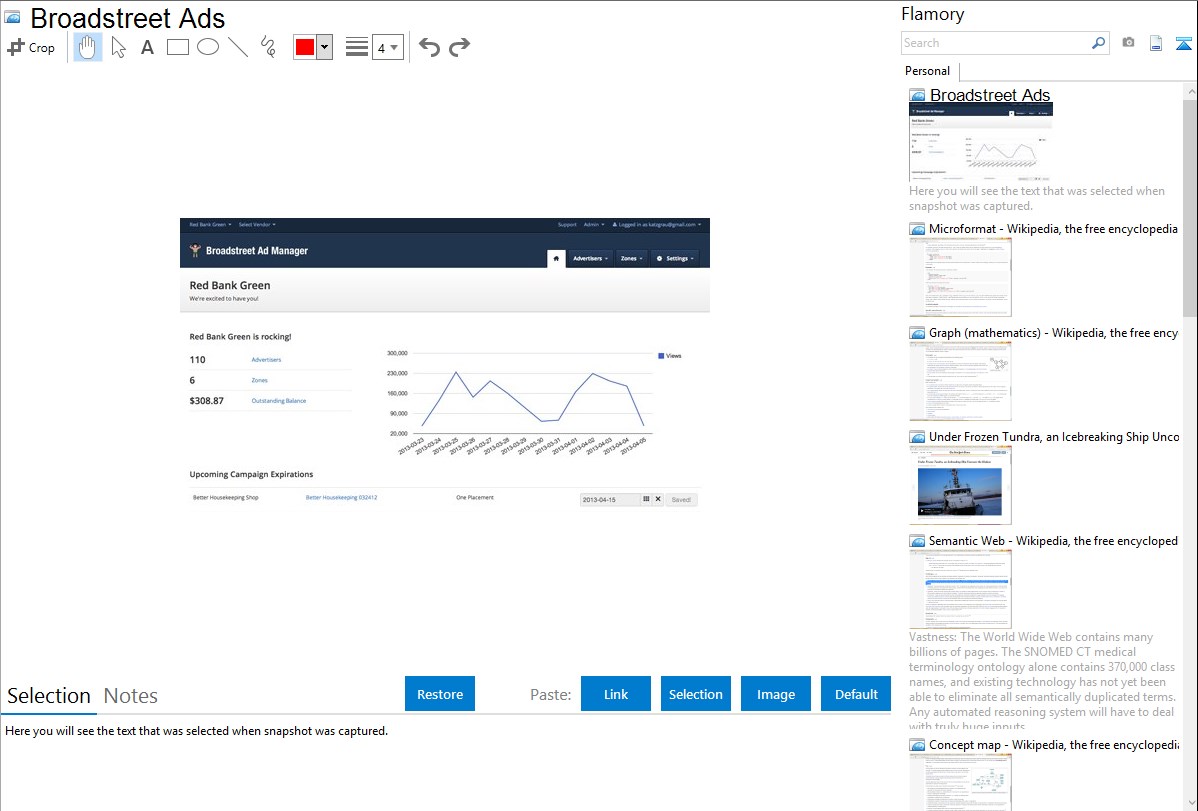Open the Personal tab
The height and width of the screenshot is (811, 1198).
(927, 71)
